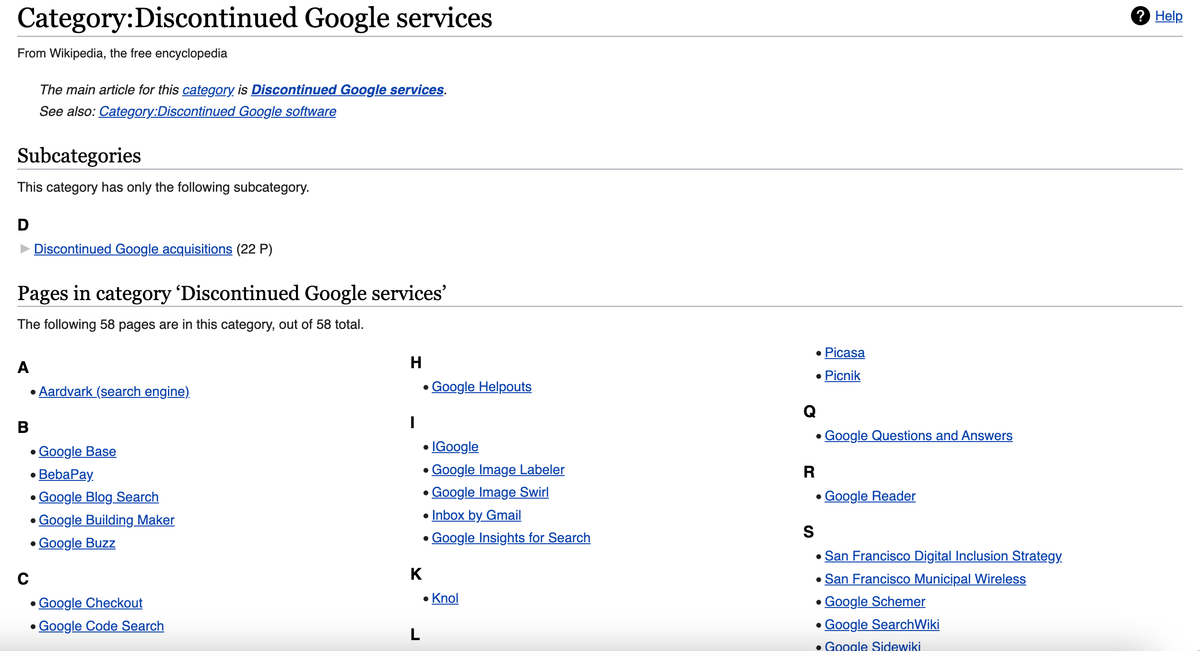The image size is (1200, 651).
Task: Open the iGoogle article
Action: (x=455, y=446)
